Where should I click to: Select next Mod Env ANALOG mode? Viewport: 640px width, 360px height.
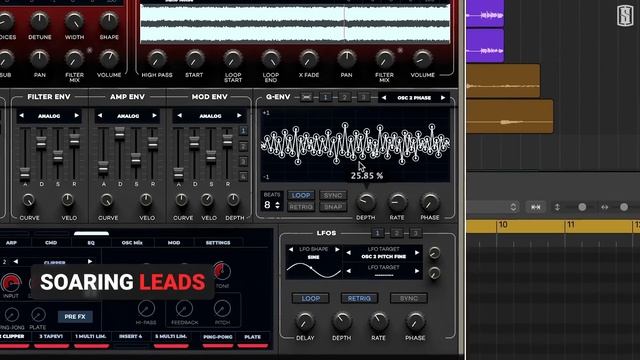[239, 116]
